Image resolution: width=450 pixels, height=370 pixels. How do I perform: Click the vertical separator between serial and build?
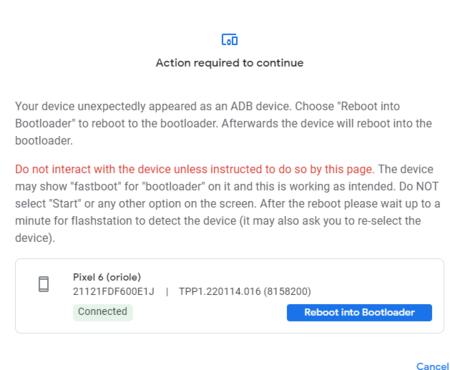pos(167,292)
